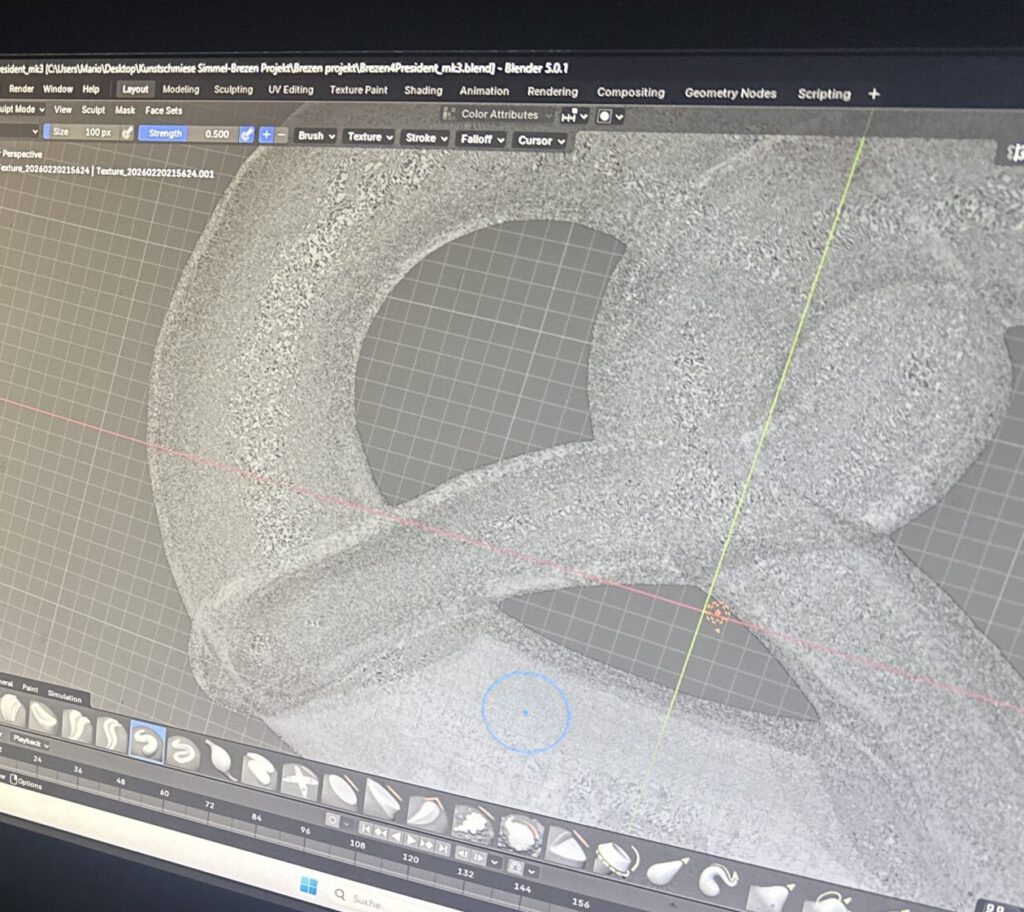Click the Color Attributes icon in header

[x=448, y=114]
